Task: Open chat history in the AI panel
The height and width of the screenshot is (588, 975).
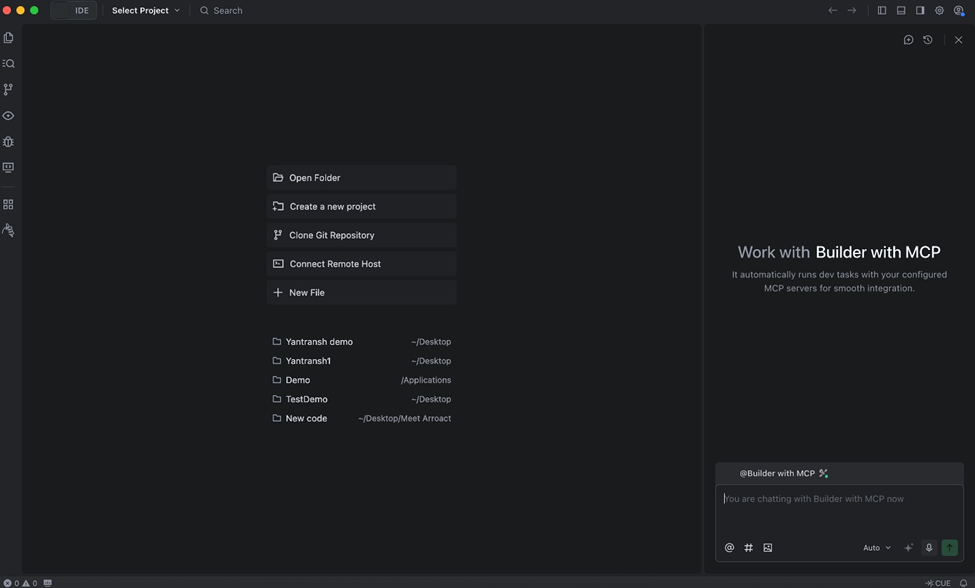Action: click(928, 40)
